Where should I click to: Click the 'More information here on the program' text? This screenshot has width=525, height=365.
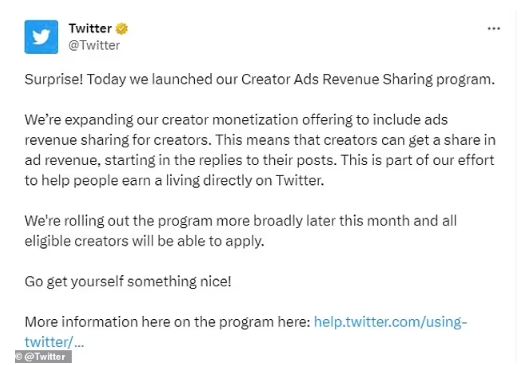(167, 322)
